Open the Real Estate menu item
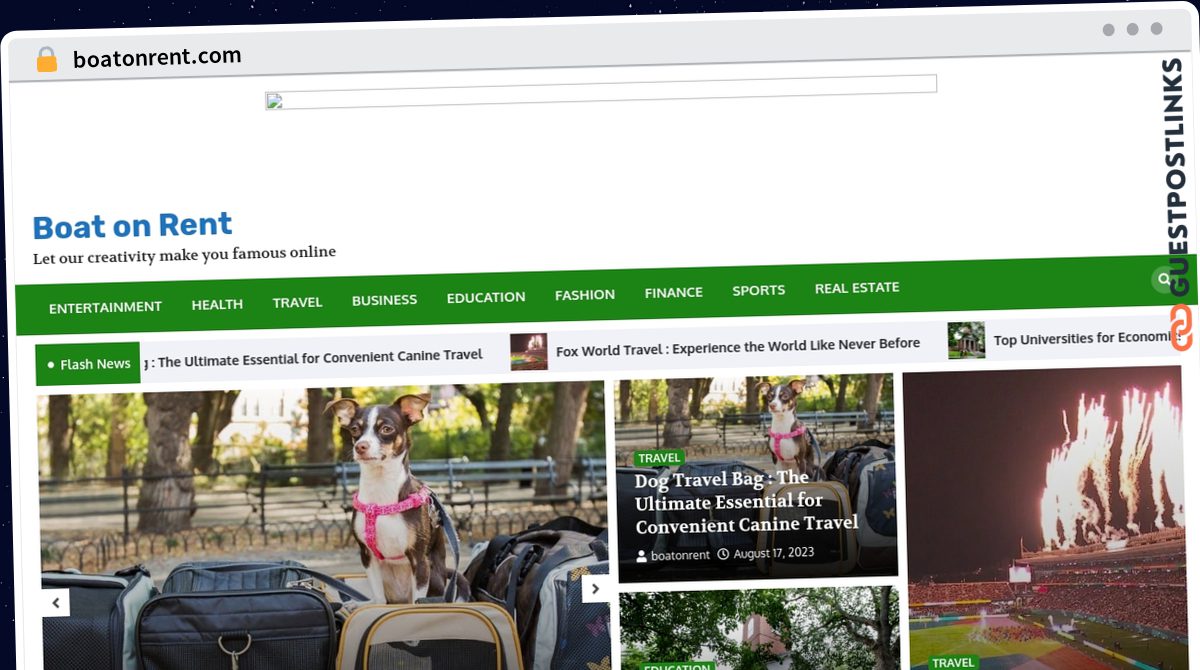Image resolution: width=1200 pixels, height=670 pixels. [x=857, y=287]
